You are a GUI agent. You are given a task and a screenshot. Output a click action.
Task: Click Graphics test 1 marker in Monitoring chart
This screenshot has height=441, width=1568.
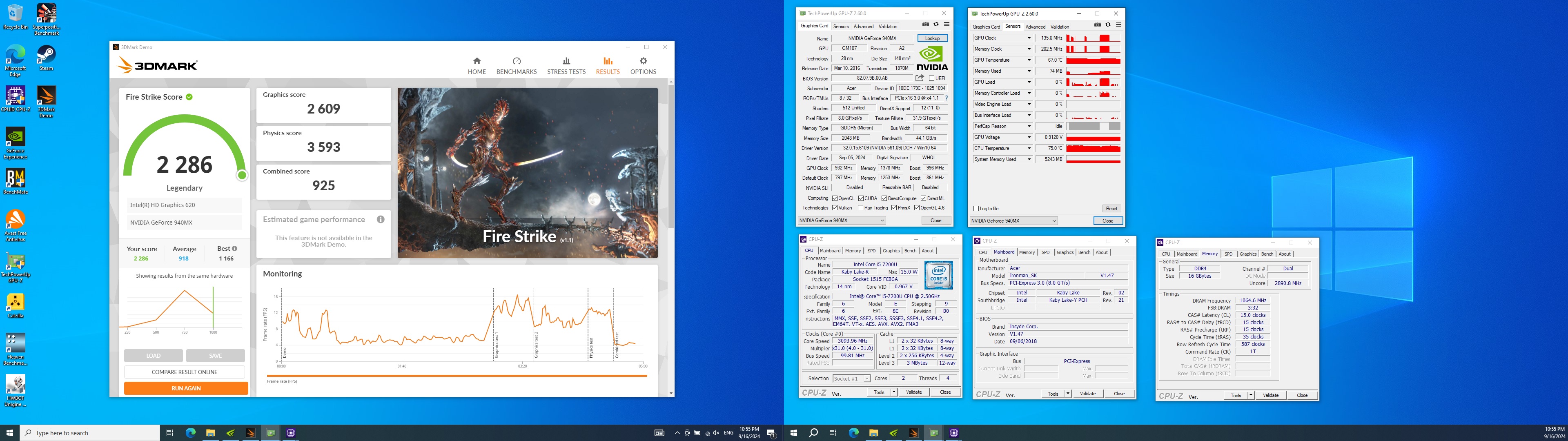tap(496, 345)
